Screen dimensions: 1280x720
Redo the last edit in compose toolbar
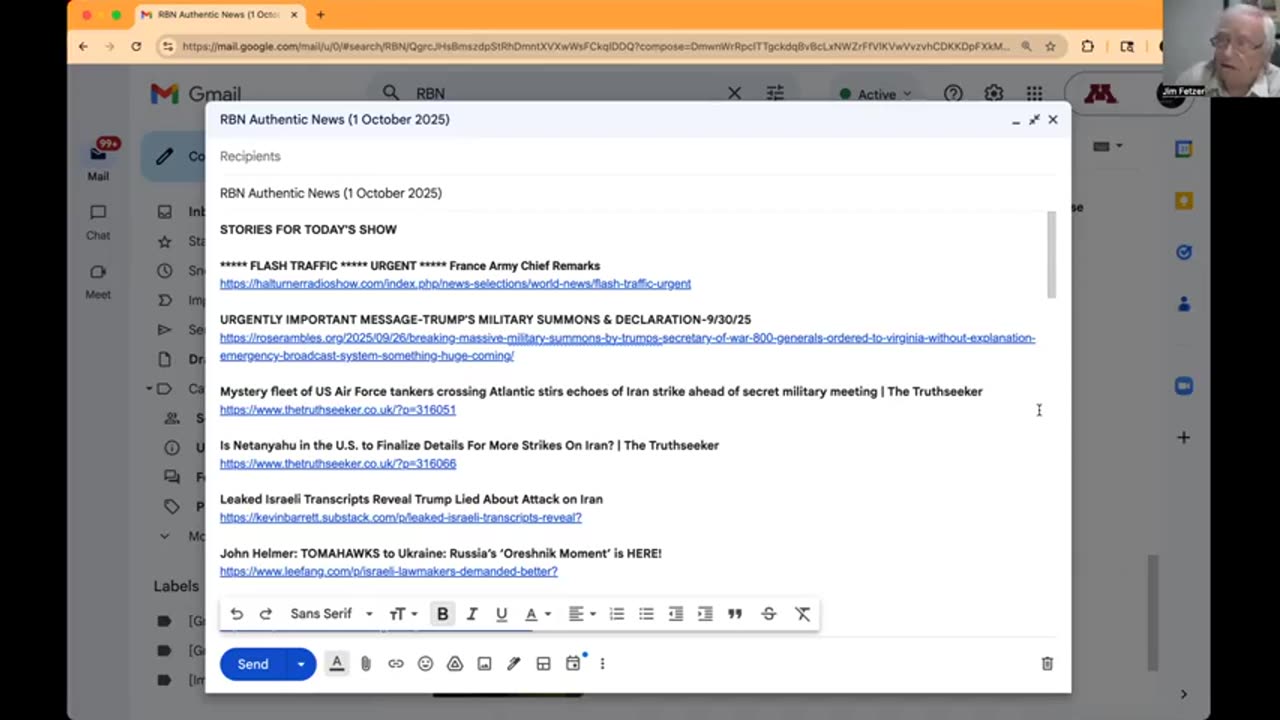pos(266,614)
